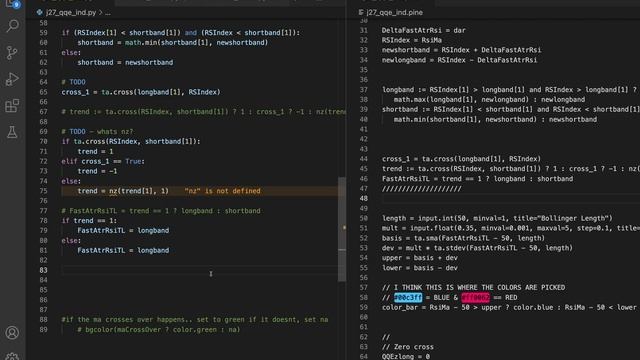Click 'RSIndex = RsiMa' in pine file
The width and height of the screenshot is (640, 360).
coord(412,40)
